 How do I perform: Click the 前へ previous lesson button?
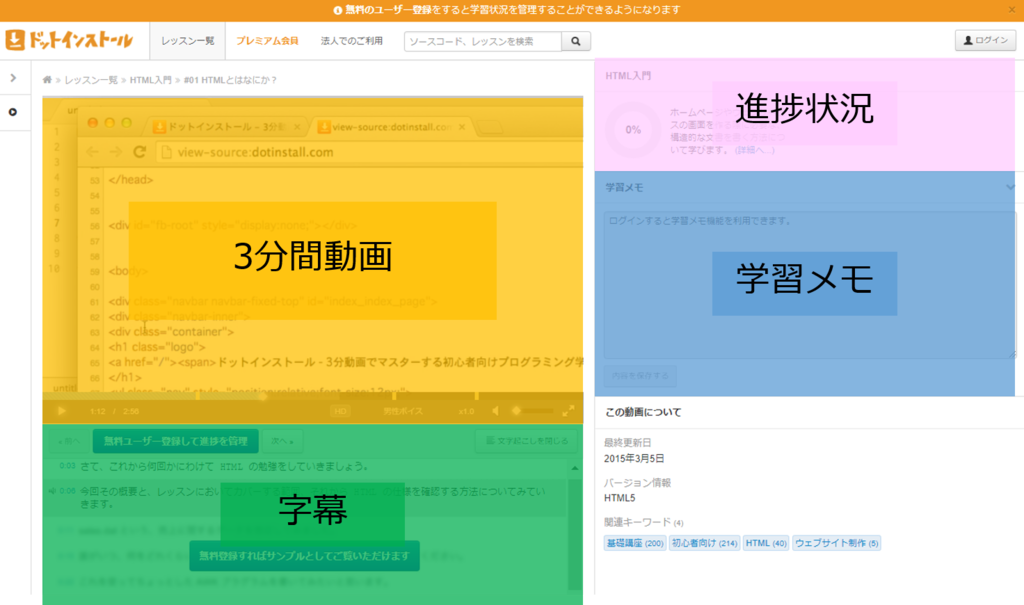point(69,441)
